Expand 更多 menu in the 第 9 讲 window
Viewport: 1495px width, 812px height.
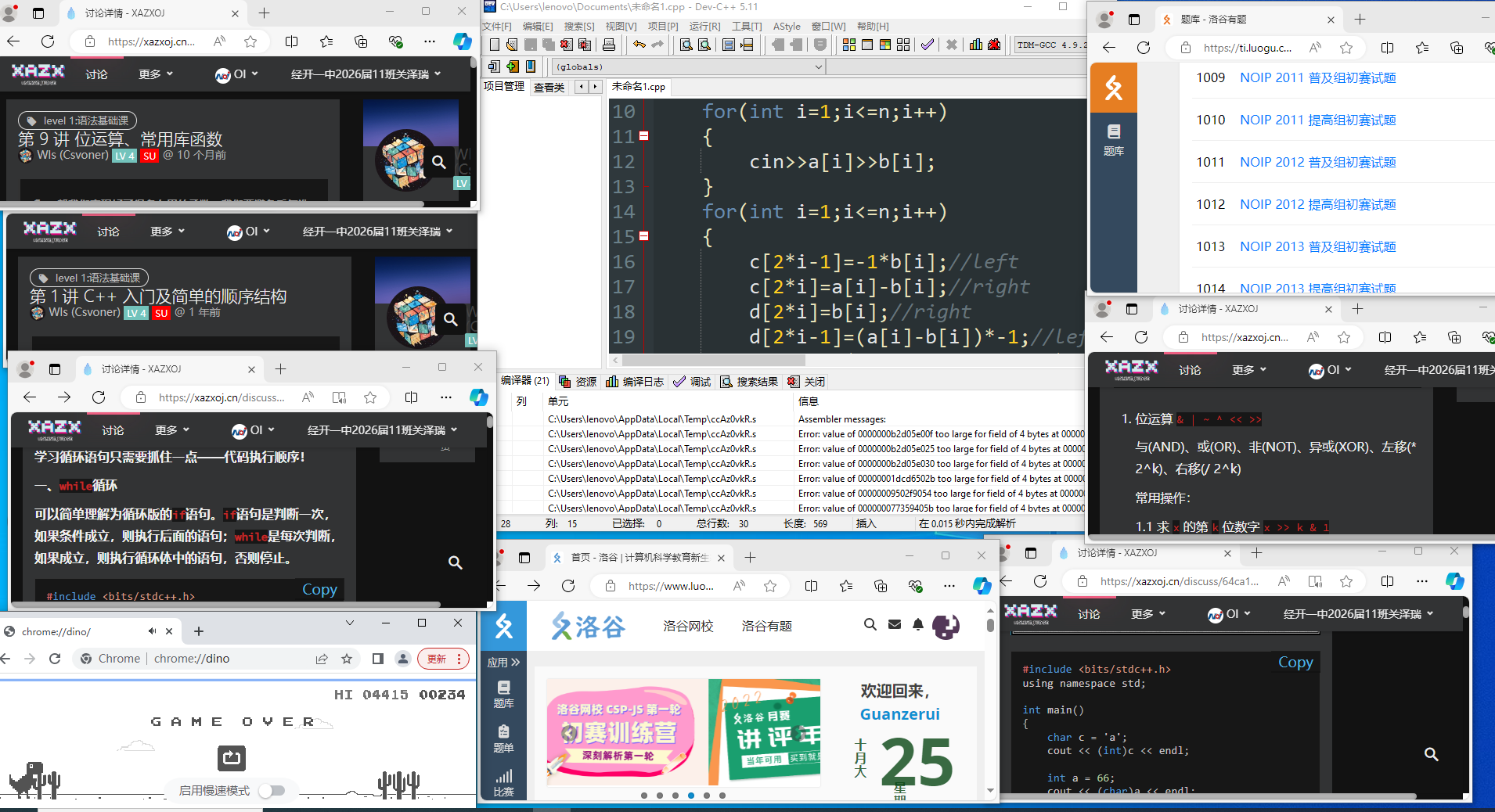point(156,74)
